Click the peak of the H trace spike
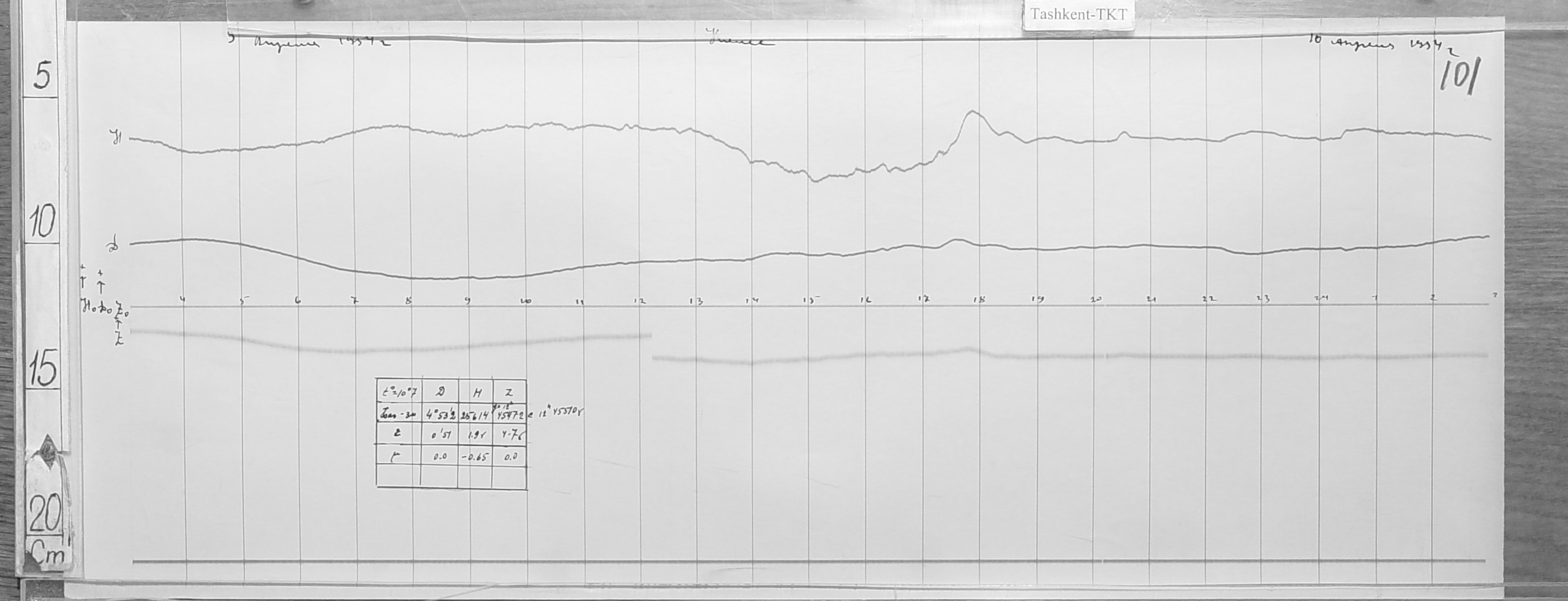Screen dimensions: 1568x601 pyautogui.click(x=972, y=112)
